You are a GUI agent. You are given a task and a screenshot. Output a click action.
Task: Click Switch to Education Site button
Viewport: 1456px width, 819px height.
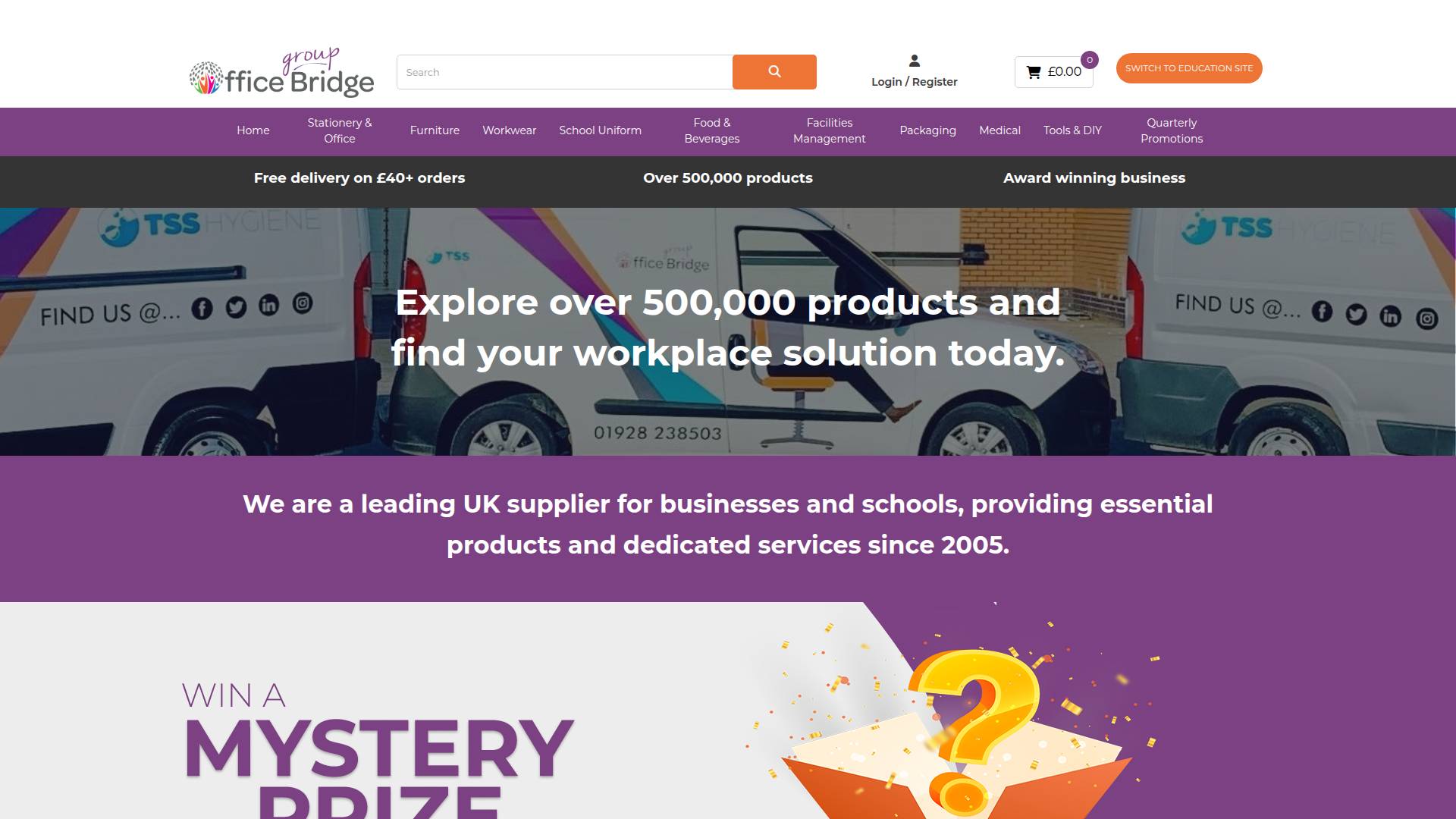[x=1189, y=68]
